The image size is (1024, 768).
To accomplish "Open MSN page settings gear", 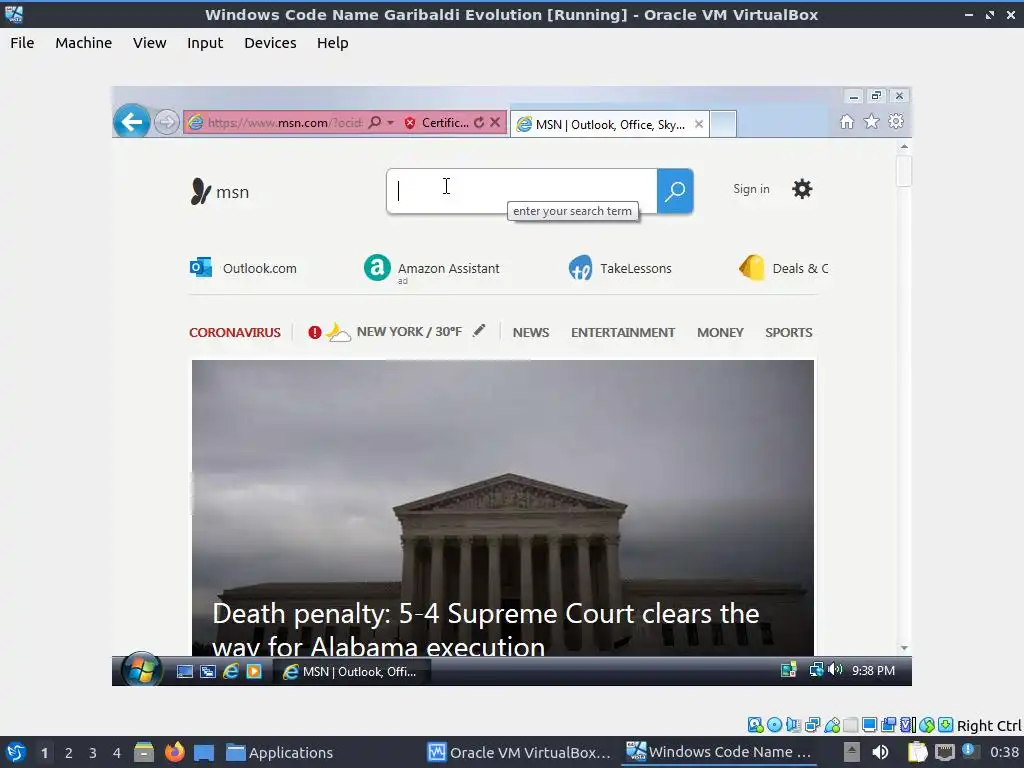I will pyautogui.click(x=802, y=189).
